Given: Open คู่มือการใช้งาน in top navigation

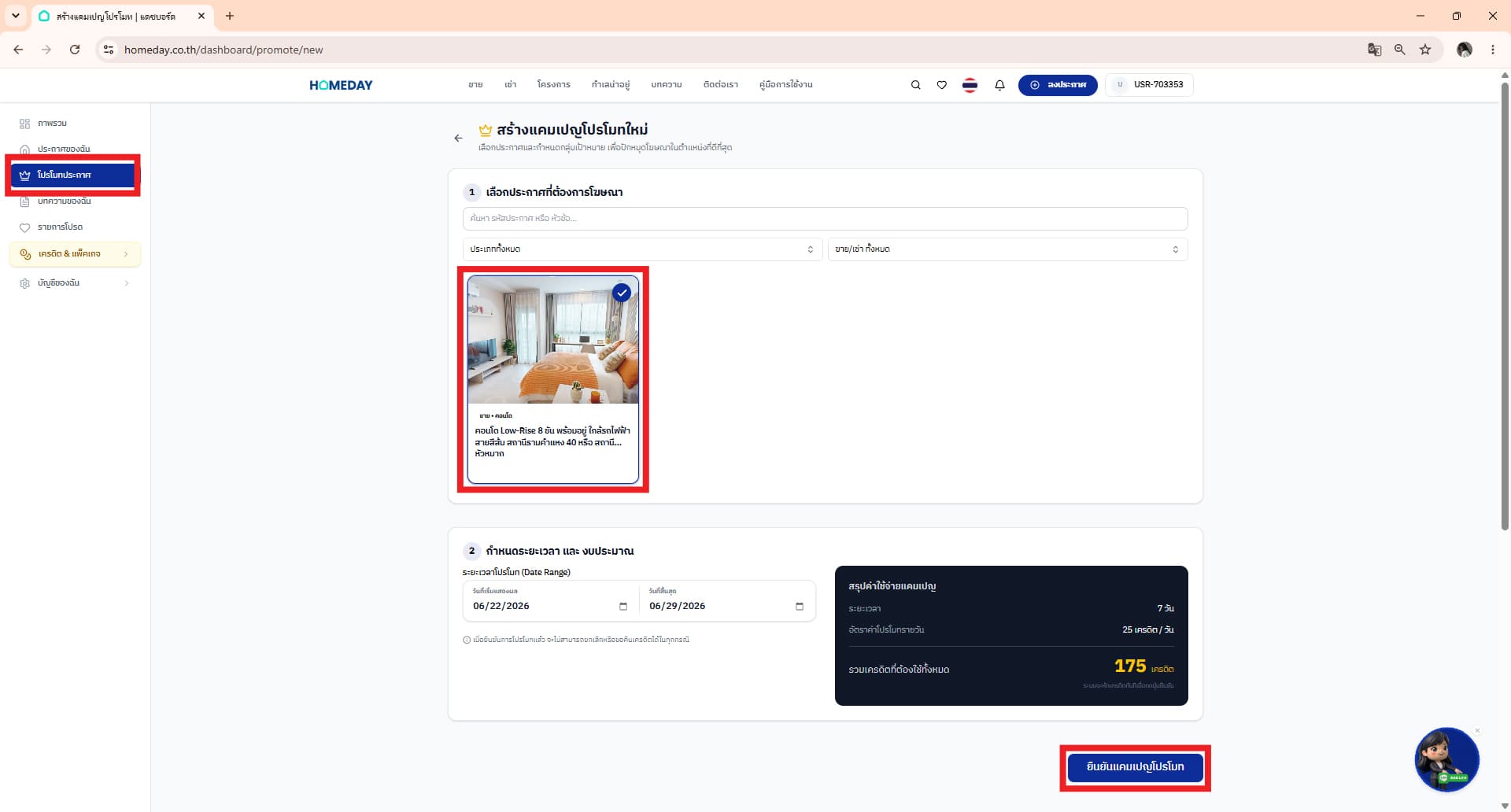Looking at the screenshot, I should click(x=786, y=85).
